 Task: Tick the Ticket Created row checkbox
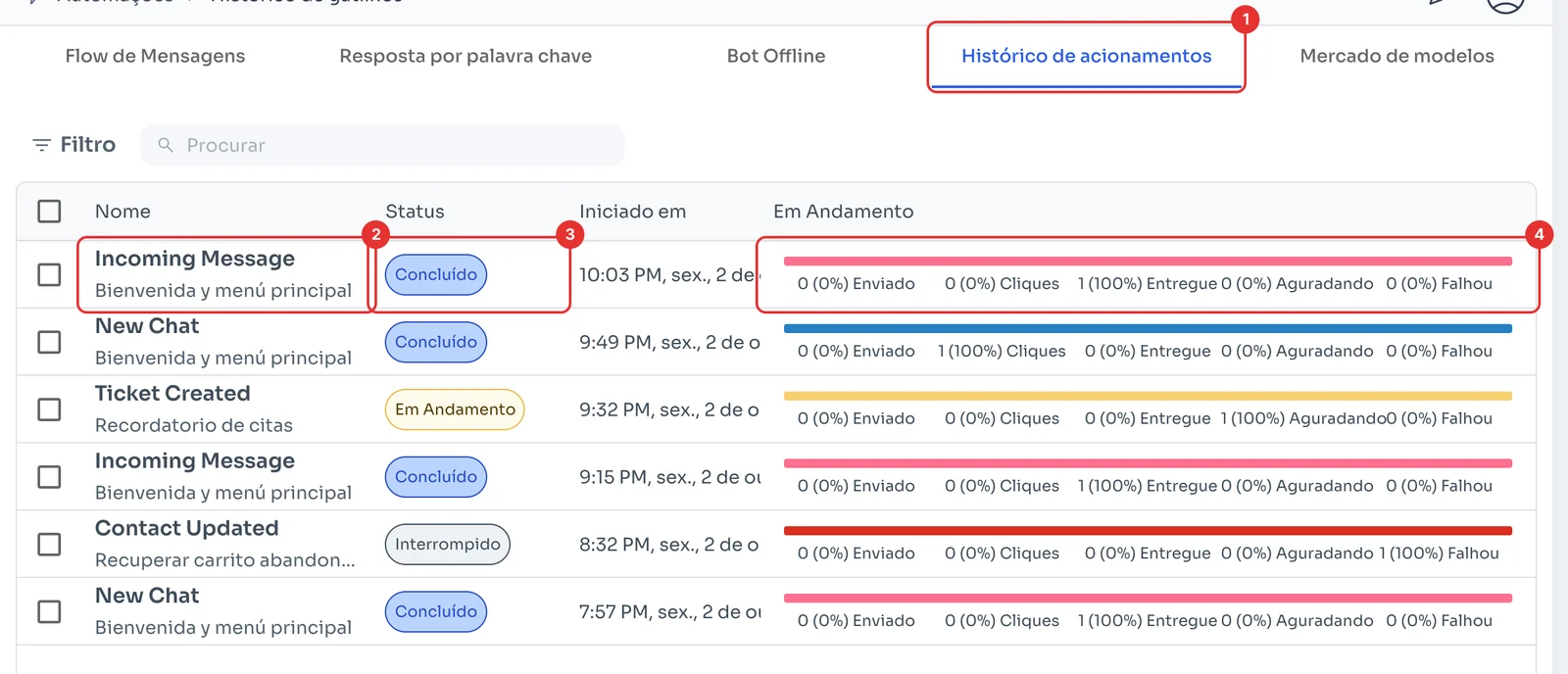pyautogui.click(x=49, y=409)
